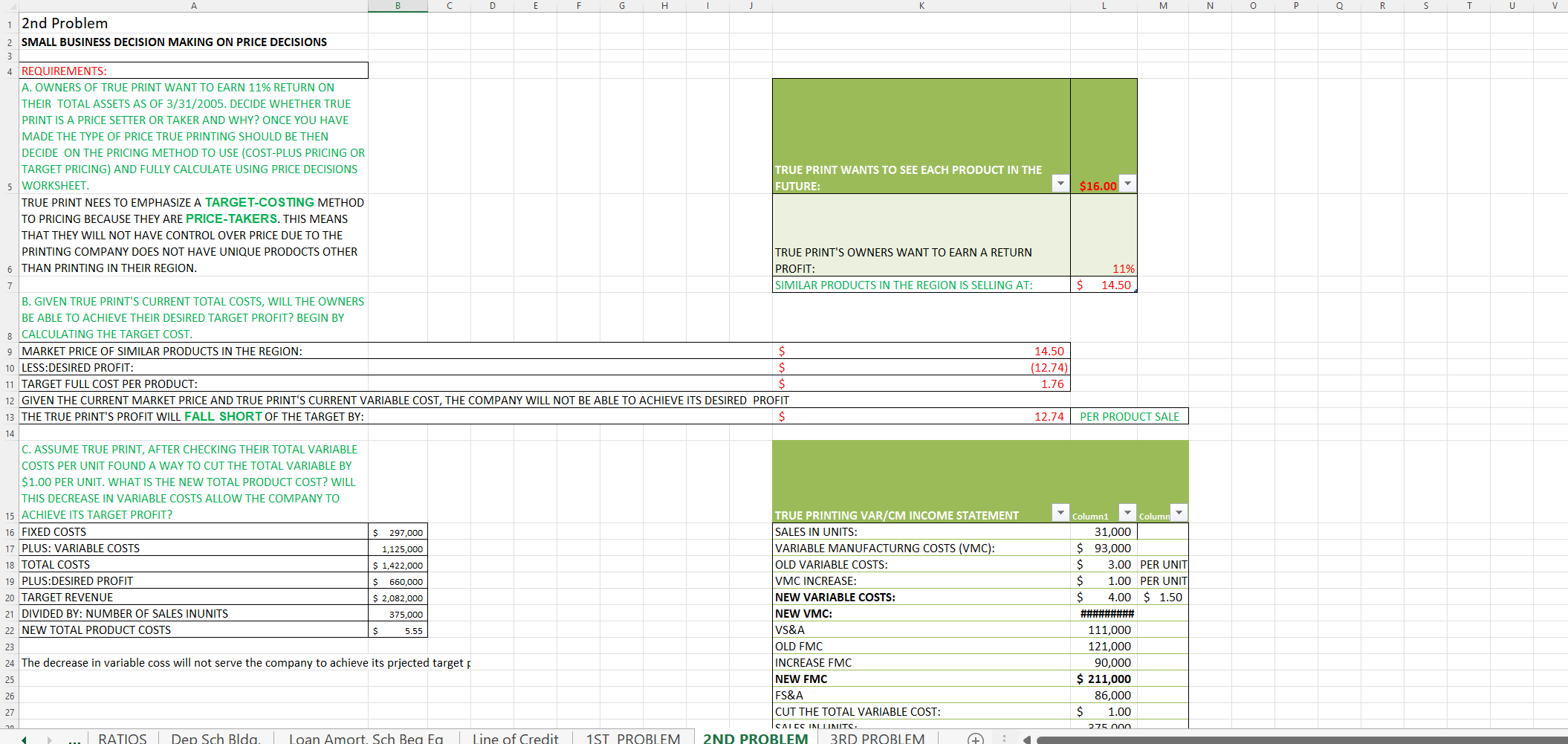
Task: Open the Line of Credit sheet tab
Action: pyautogui.click(x=515, y=738)
